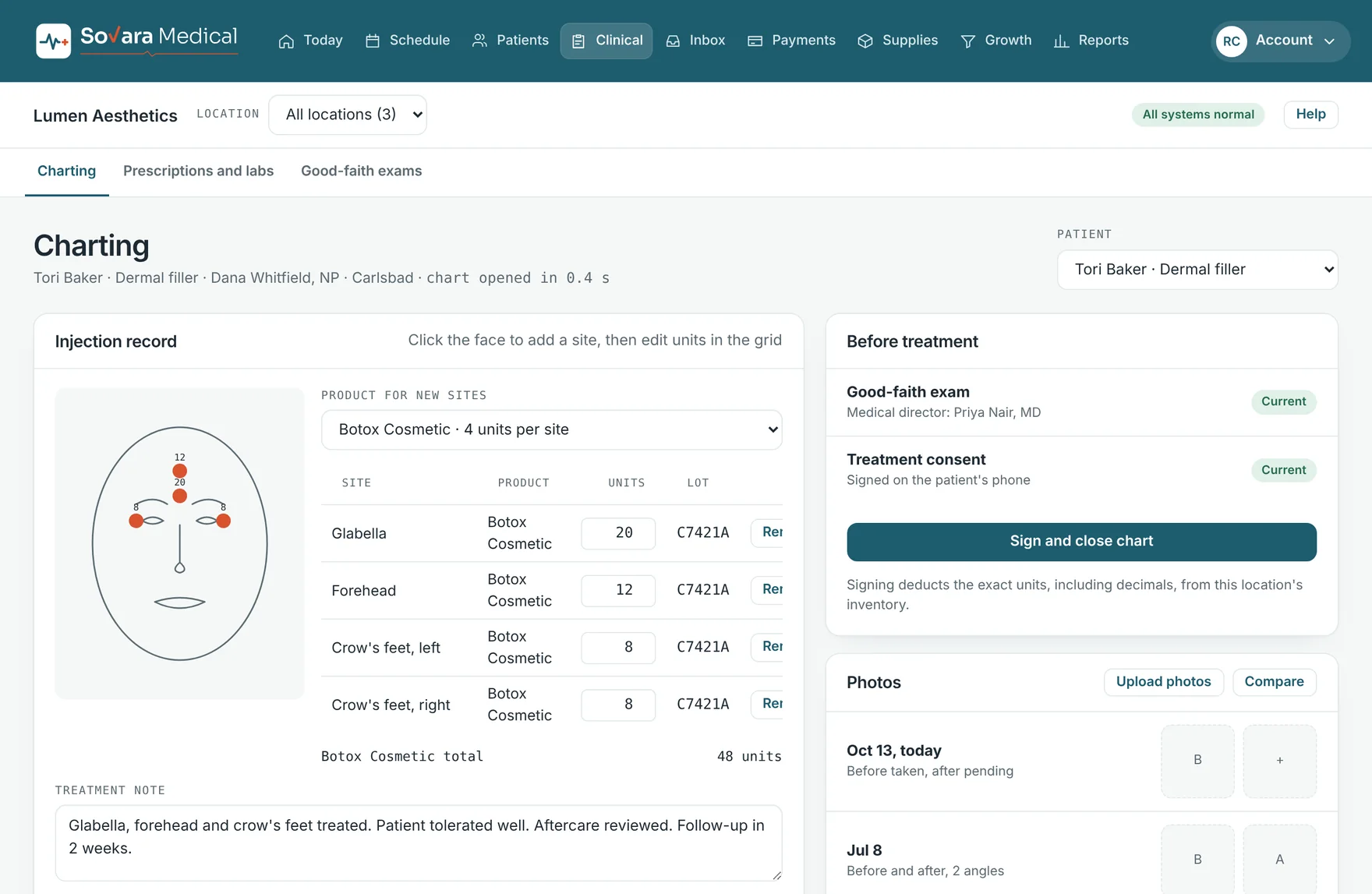Open Oct 13 before photo thumbnail B
Screen dimensions: 1372x894
point(1197,761)
